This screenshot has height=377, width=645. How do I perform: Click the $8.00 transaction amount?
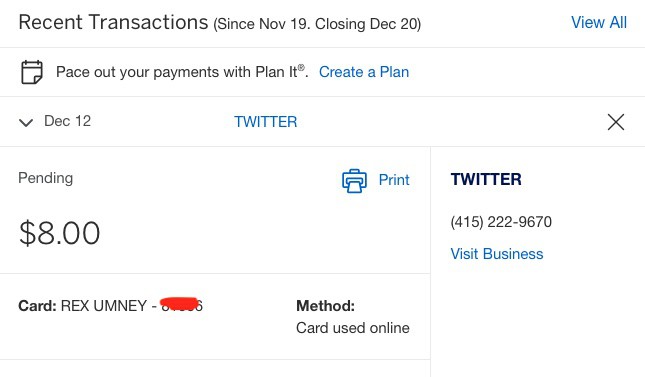pyautogui.click(x=59, y=233)
